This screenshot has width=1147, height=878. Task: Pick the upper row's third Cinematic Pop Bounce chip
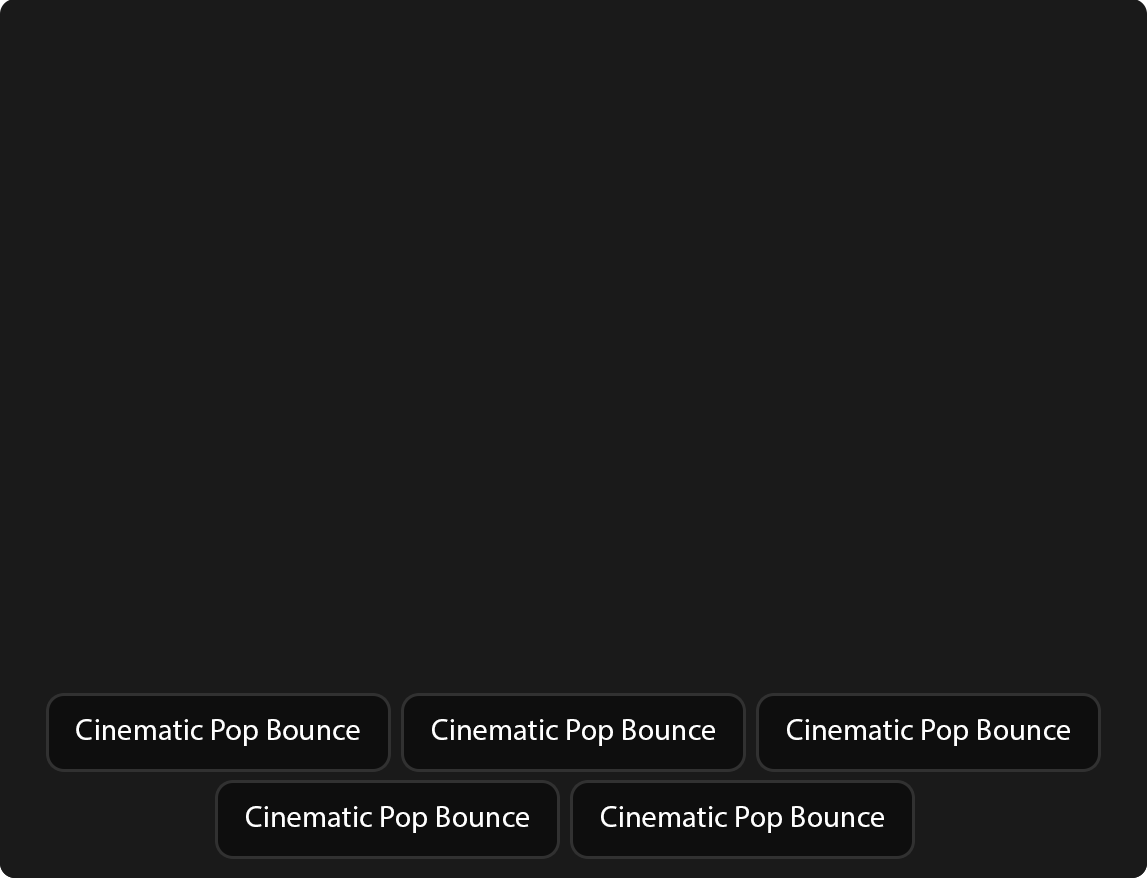[928, 732]
